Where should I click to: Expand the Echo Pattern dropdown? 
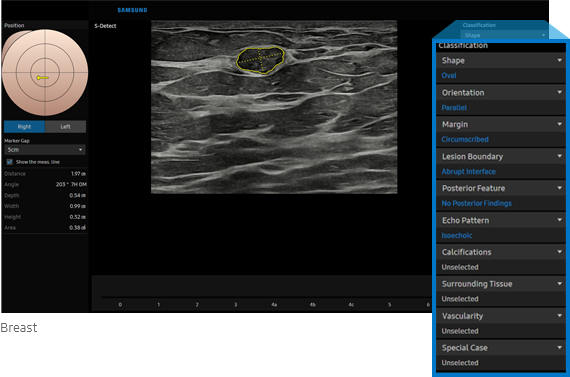[x=501, y=220]
